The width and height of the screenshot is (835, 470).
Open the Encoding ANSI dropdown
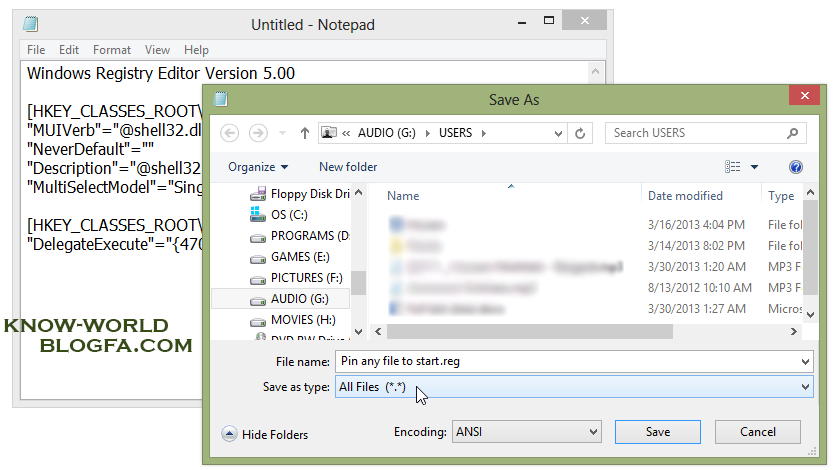(x=592, y=432)
